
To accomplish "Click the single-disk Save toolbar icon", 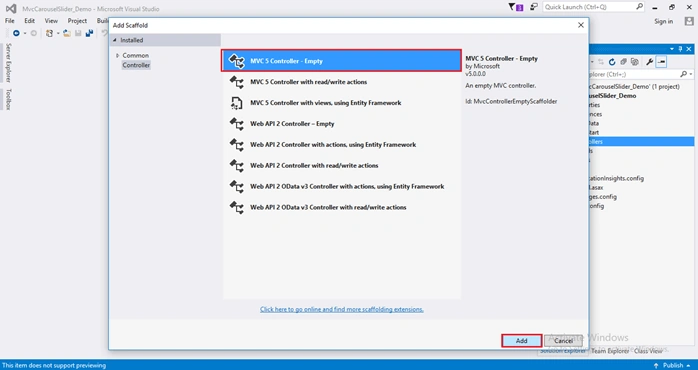I will [78, 33].
